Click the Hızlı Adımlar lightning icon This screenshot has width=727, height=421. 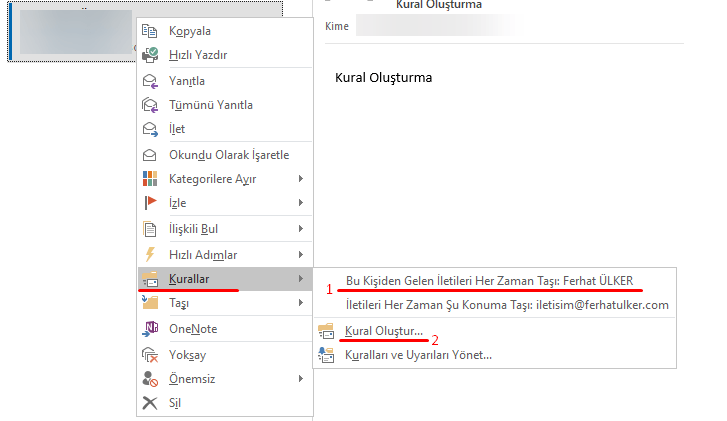coord(151,254)
